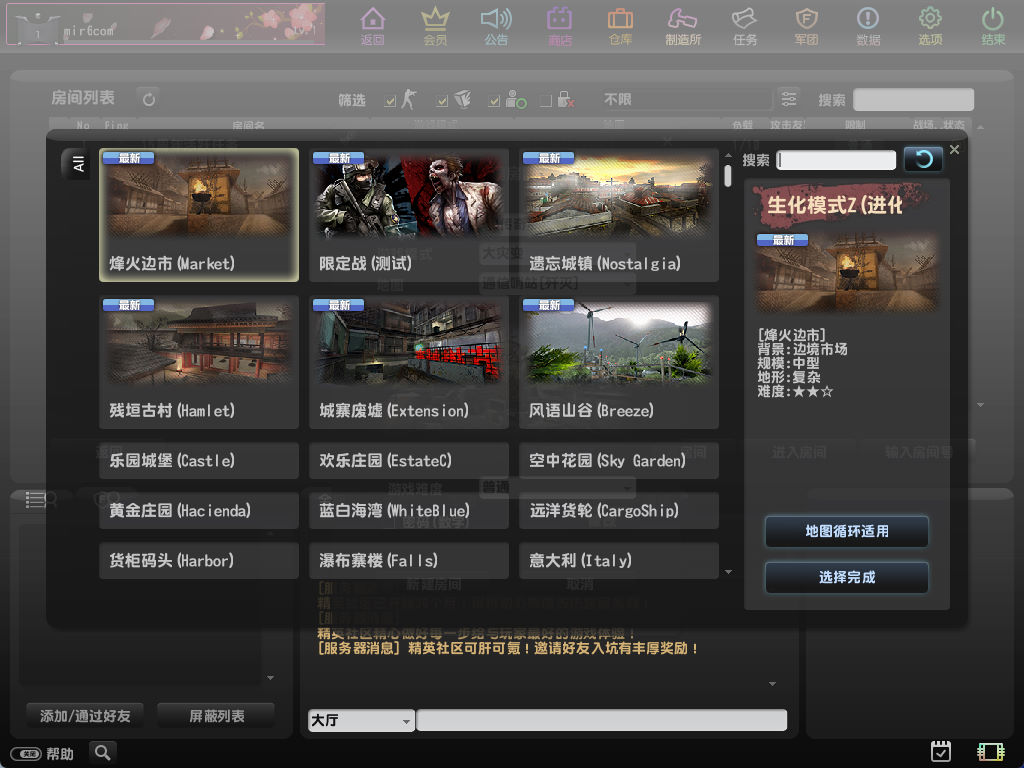Screen dimensions: 1024x768
Task: Toggle the player status filter checkbox
Action: tap(494, 101)
